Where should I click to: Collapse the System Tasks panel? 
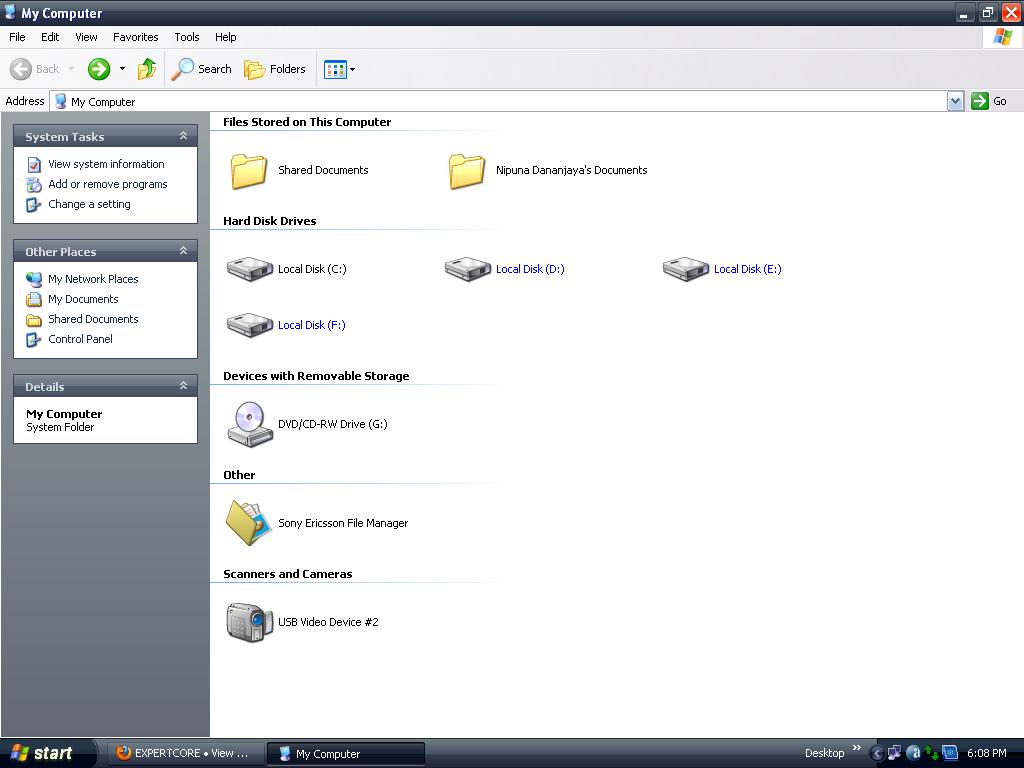point(183,136)
